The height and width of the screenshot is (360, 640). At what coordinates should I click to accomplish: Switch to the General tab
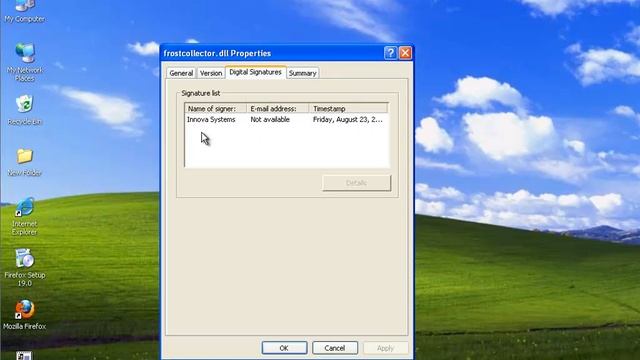tap(181, 73)
